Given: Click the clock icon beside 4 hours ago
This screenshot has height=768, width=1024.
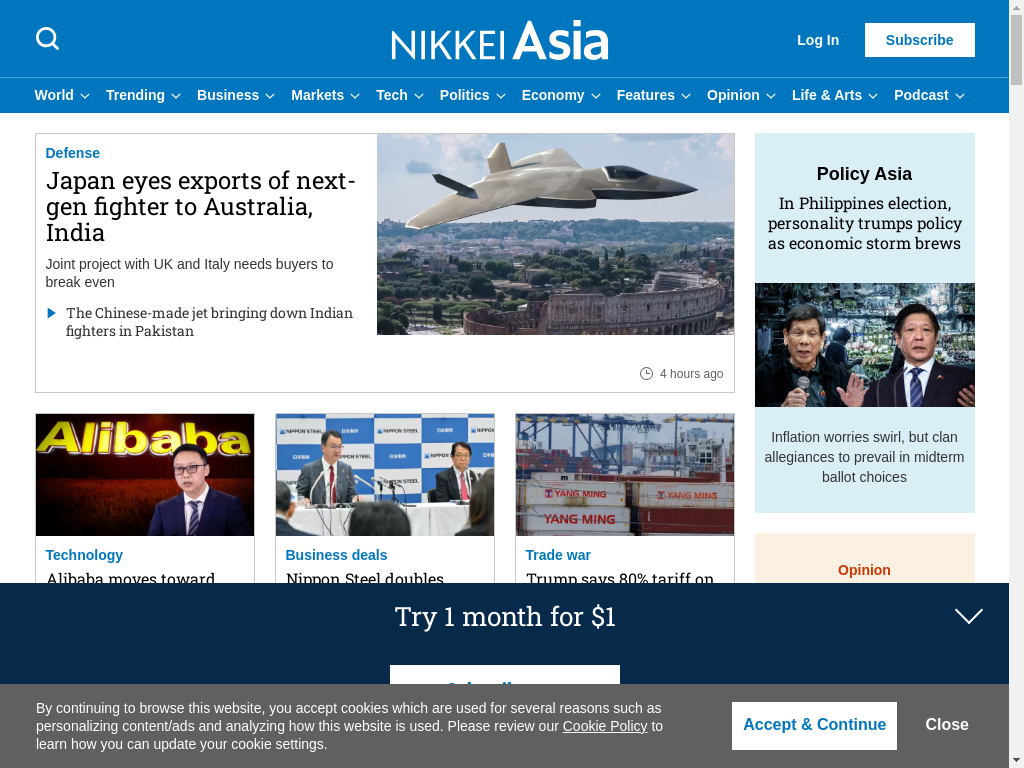Looking at the screenshot, I should point(646,374).
